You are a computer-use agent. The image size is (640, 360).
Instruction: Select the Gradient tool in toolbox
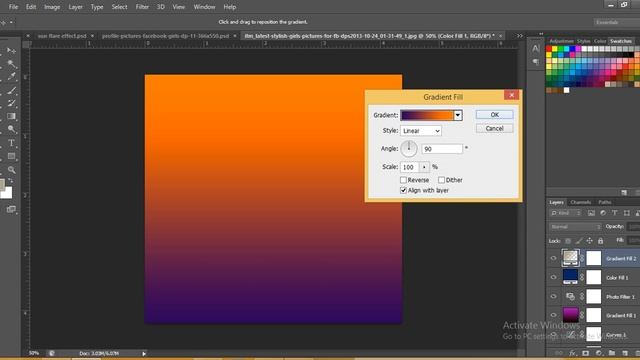[11, 116]
